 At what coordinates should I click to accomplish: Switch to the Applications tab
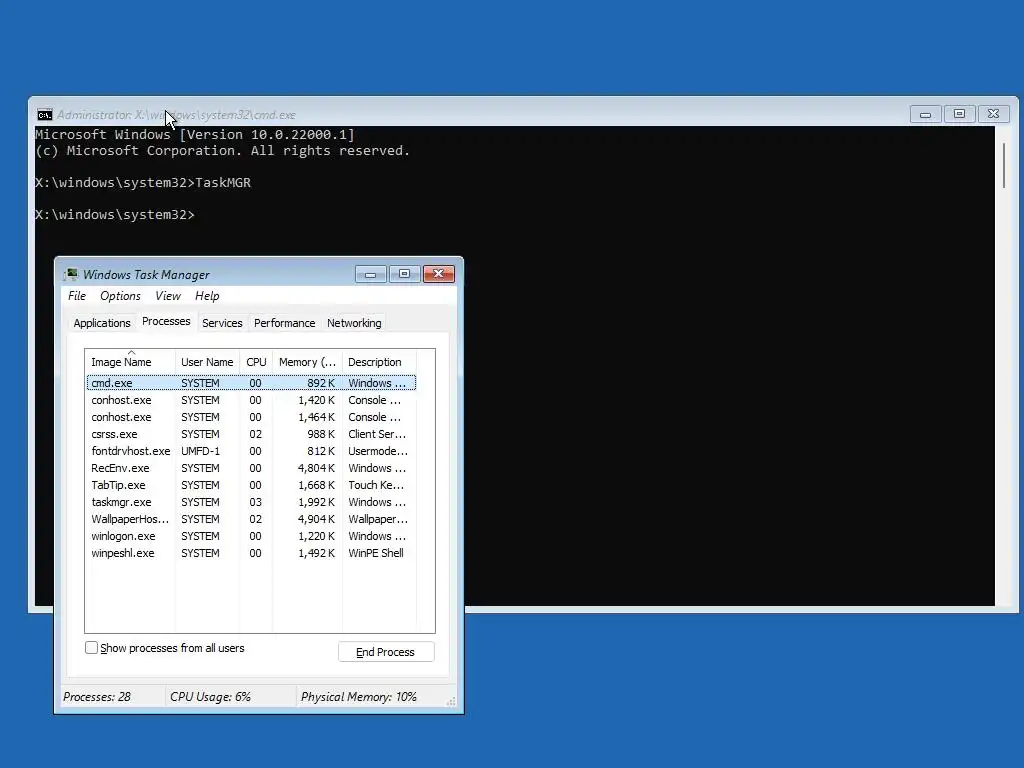pos(102,323)
